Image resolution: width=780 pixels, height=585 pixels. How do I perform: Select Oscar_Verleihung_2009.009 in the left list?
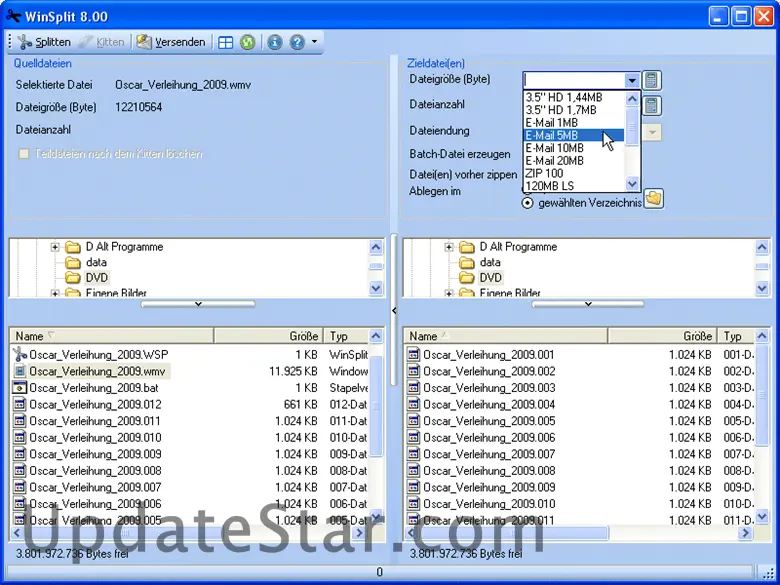[x=95, y=454]
